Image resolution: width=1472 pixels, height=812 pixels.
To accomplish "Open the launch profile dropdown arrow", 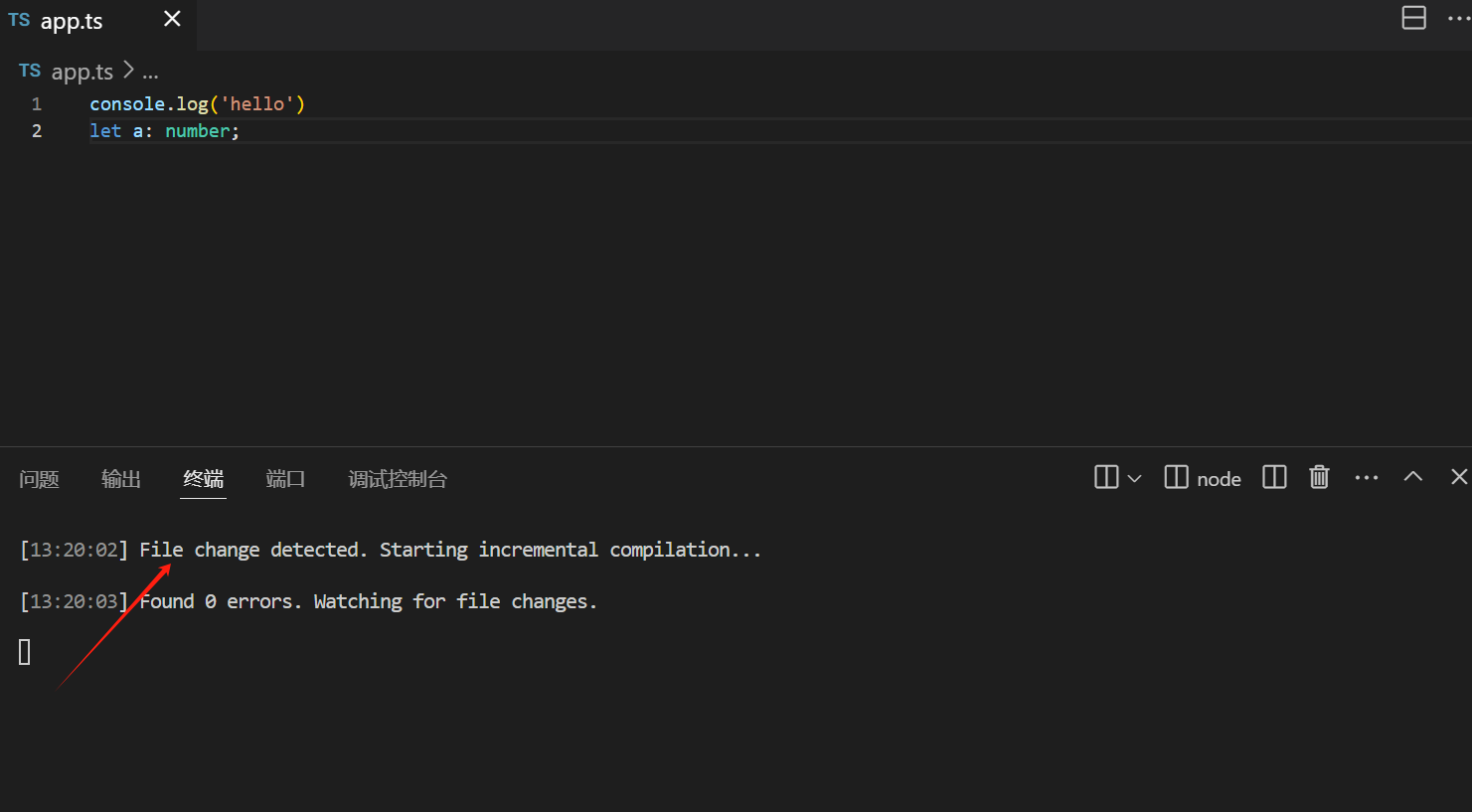I will 1134,478.
